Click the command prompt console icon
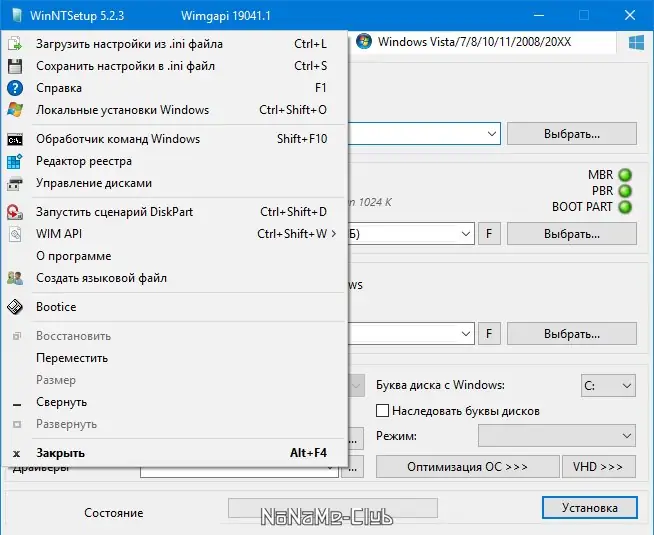This screenshot has width=654, height=535. click(x=15, y=139)
